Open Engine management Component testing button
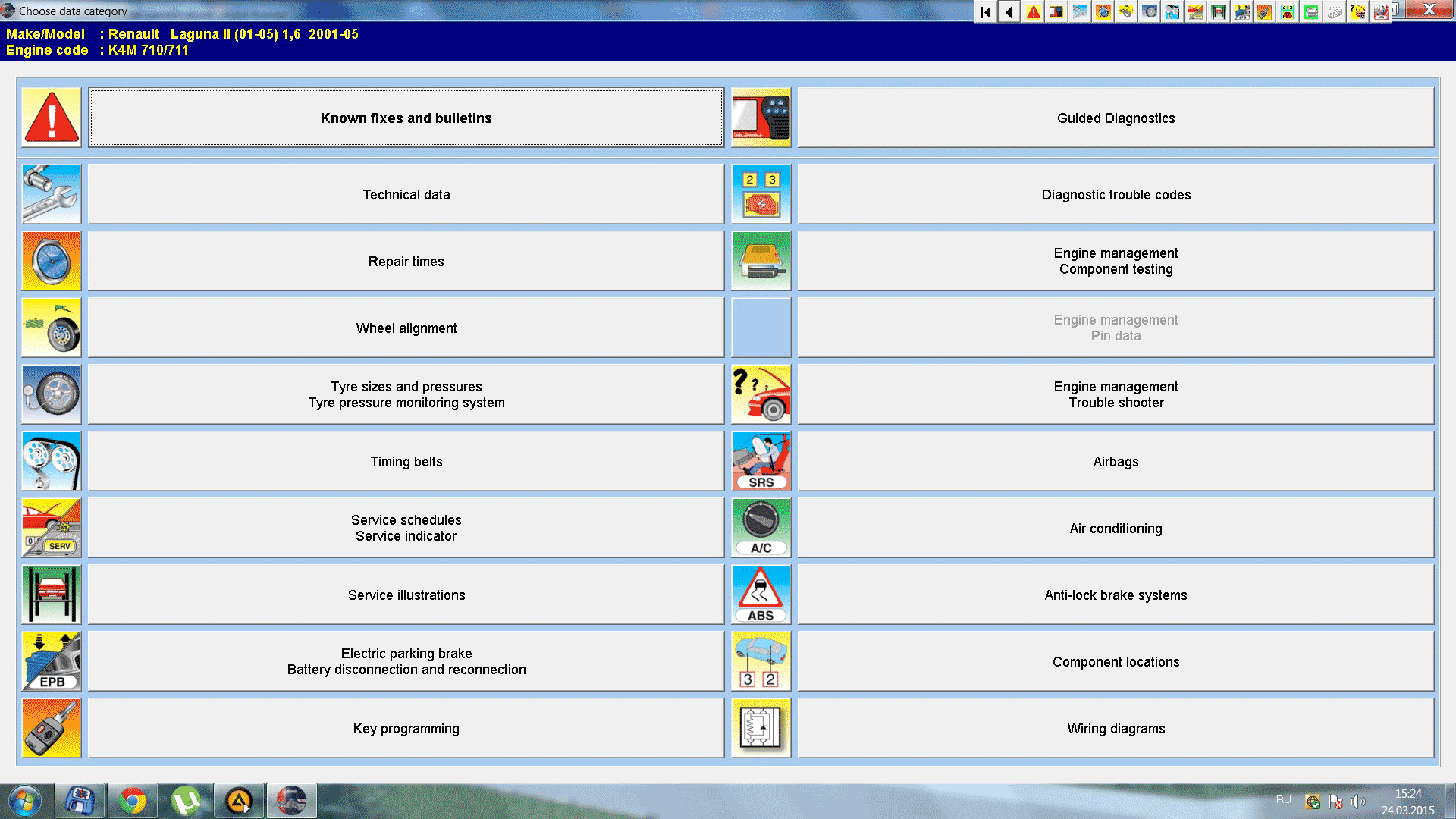This screenshot has width=1456, height=819. click(1116, 261)
